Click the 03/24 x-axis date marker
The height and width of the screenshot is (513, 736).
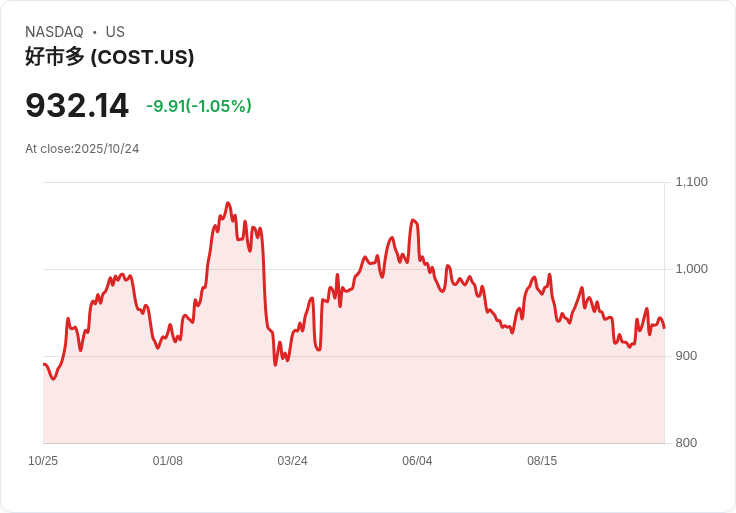point(292,461)
